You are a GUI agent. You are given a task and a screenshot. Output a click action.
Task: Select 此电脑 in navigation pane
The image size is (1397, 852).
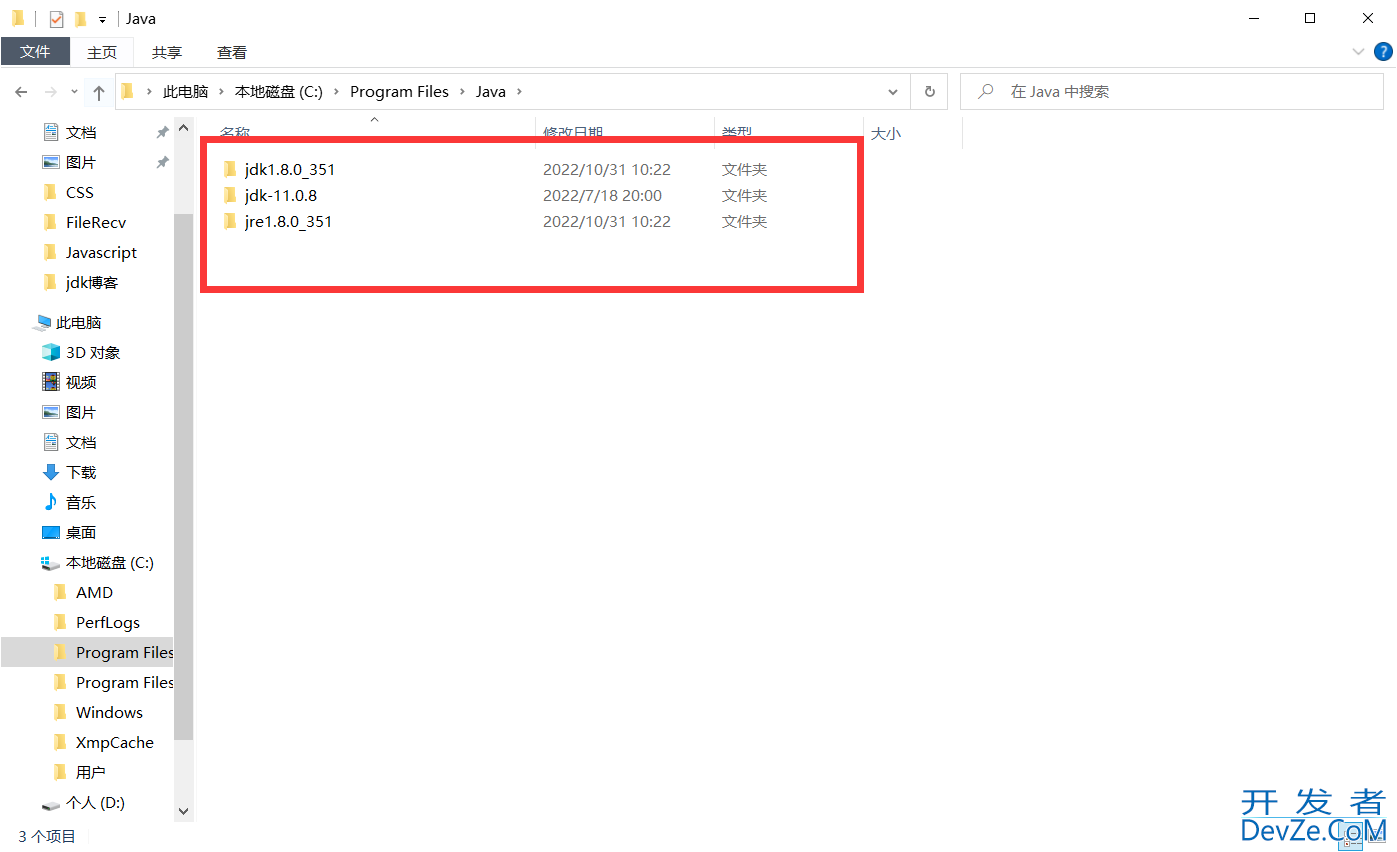79,322
